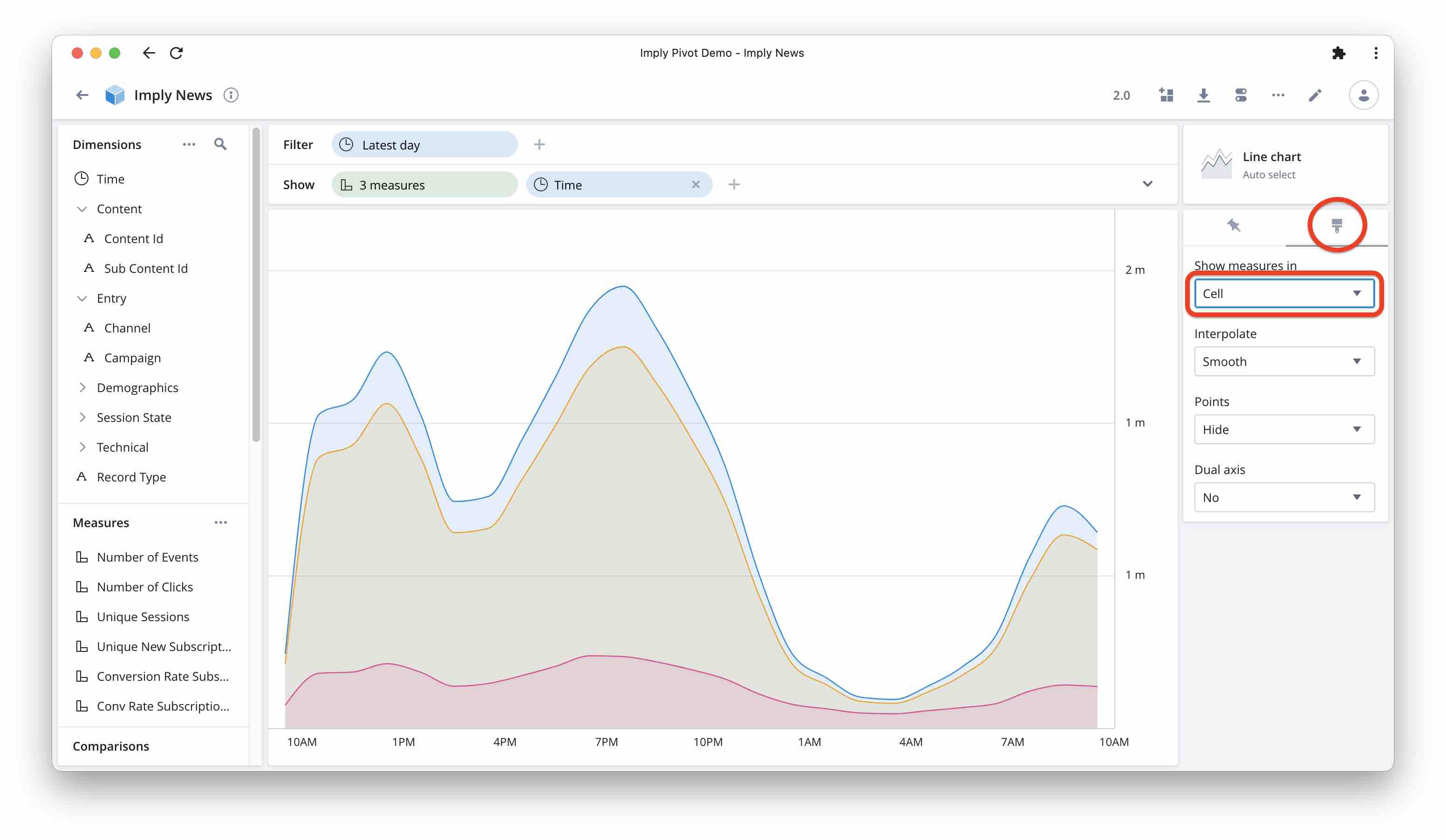The image size is (1446, 840).
Task: Click the info icon next to Imply News
Action: [x=231, y=95]
